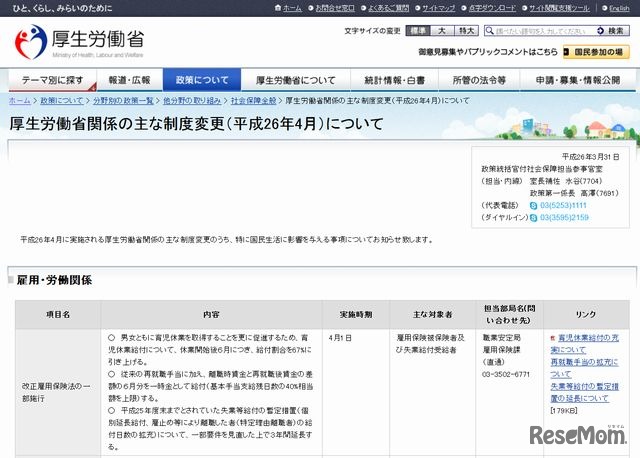Viewport: 640px width, 458px height.
Task: Click the magnifier icon in the search box
Action: click(489, 31)
